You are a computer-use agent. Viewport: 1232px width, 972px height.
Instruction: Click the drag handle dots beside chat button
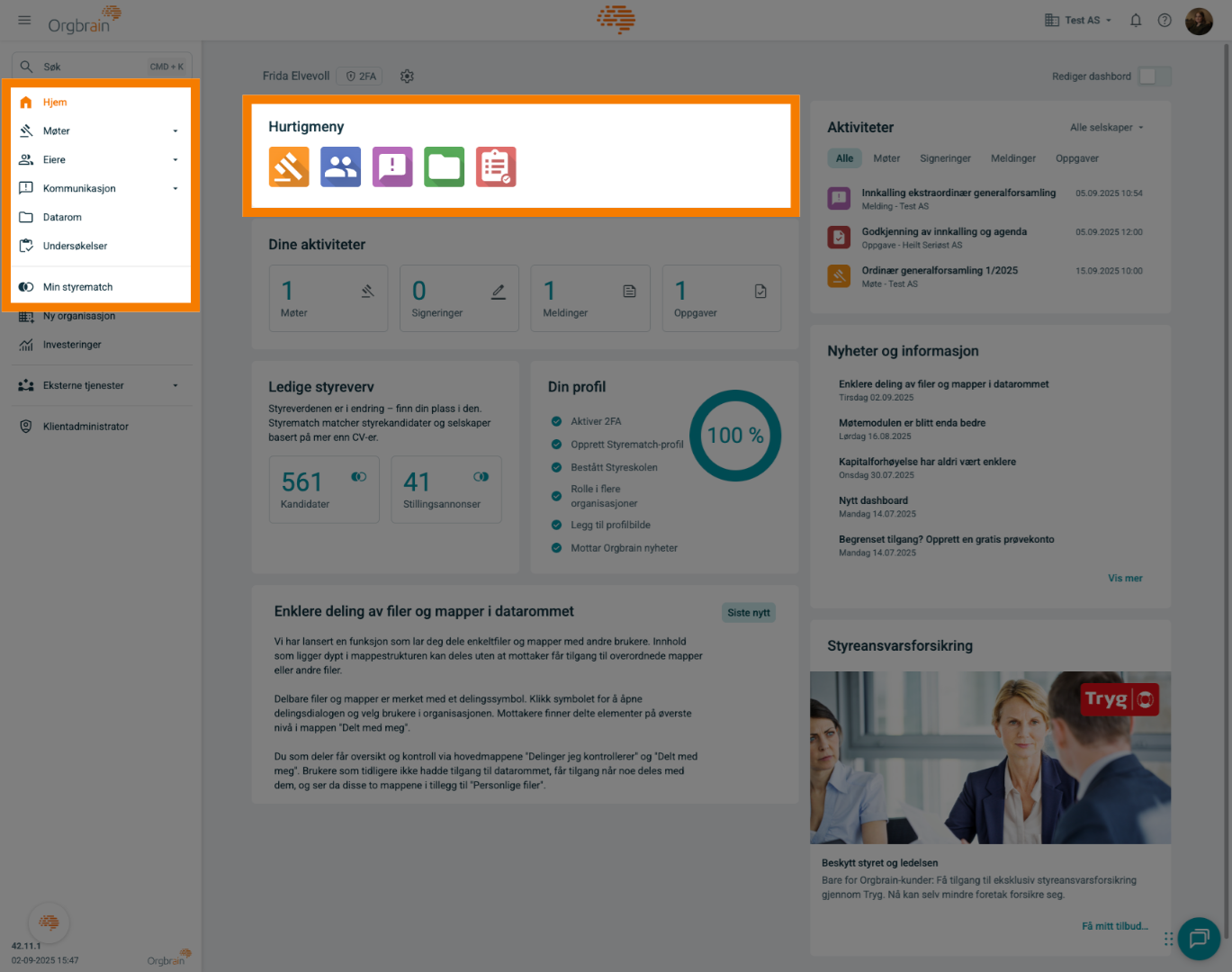(1168, 939)
